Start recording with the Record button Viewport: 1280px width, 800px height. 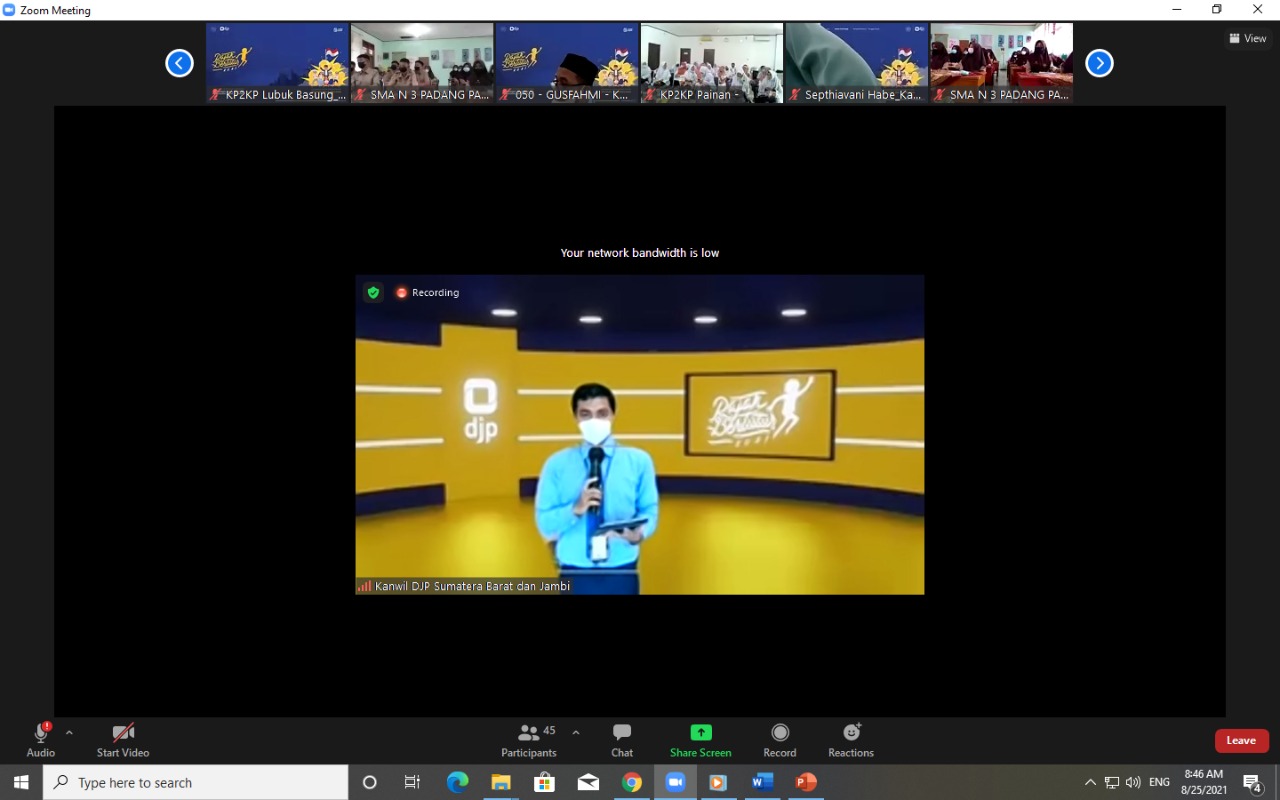(x=780, y=740)
